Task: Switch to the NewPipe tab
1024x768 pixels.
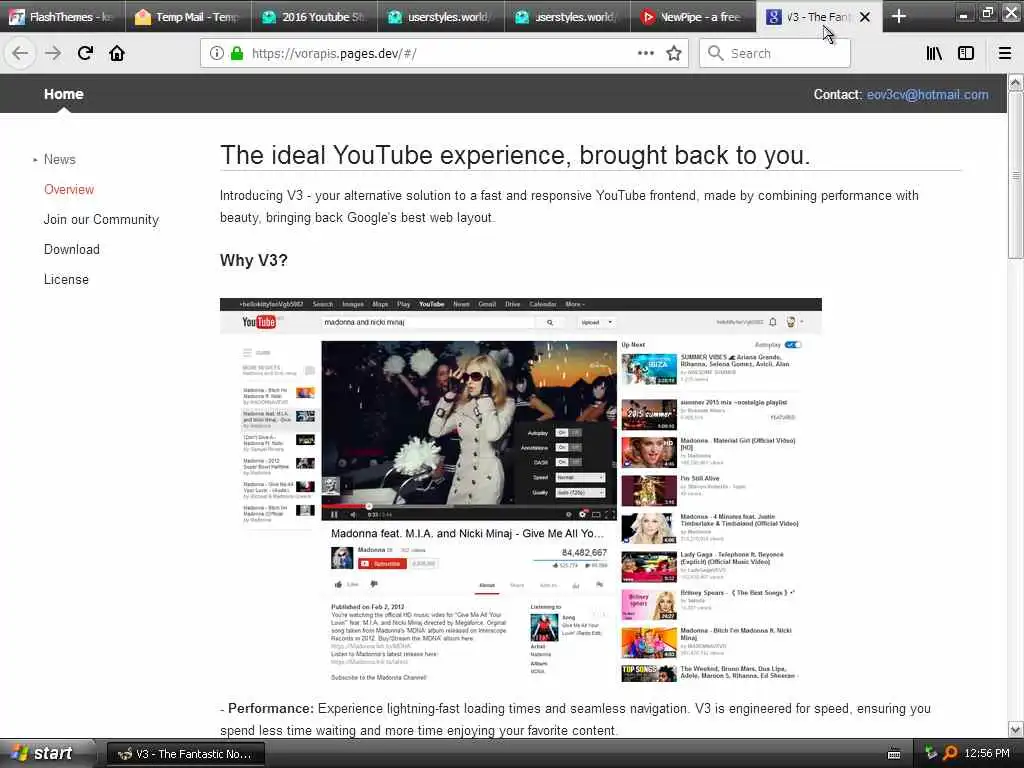Action: [x=694, y=16]
